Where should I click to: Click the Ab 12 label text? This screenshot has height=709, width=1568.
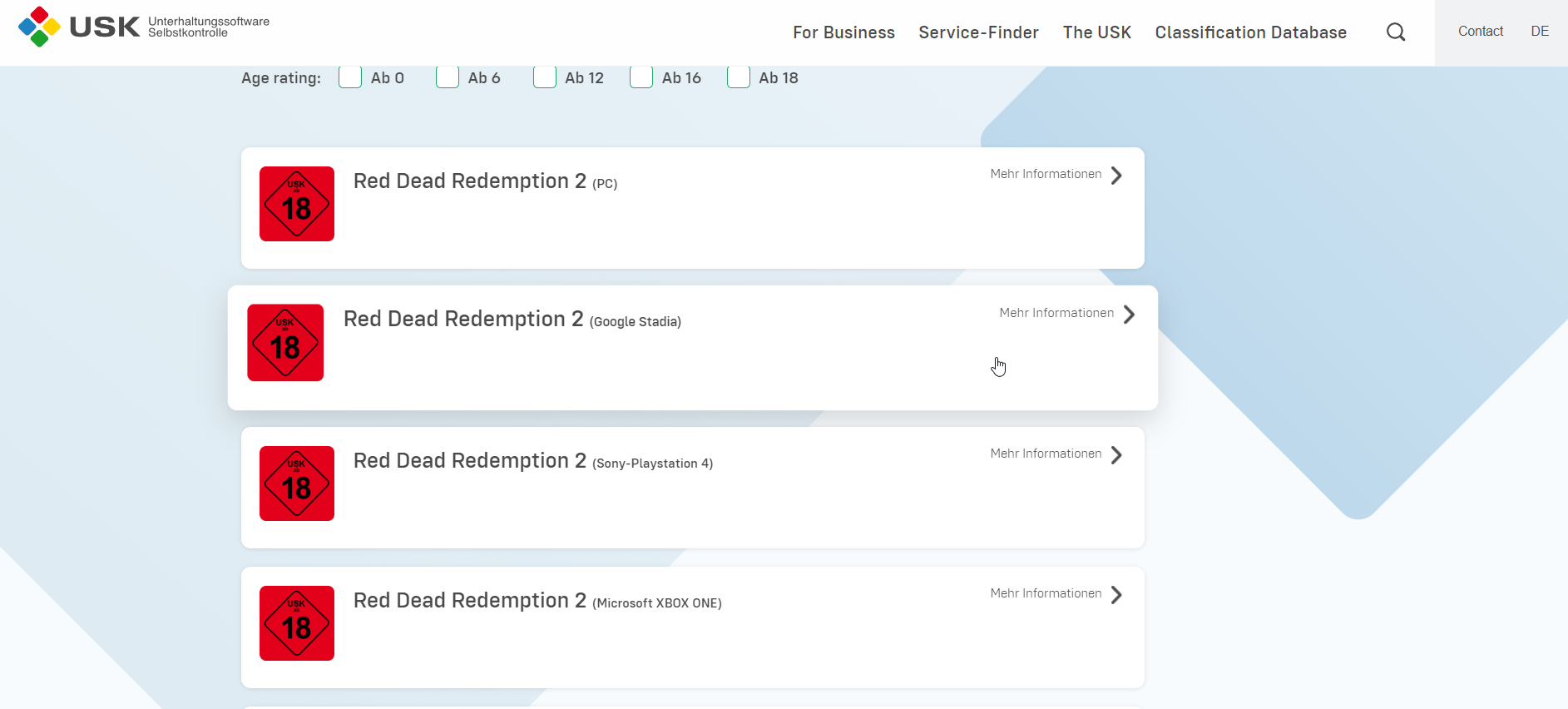pos(585,77)
